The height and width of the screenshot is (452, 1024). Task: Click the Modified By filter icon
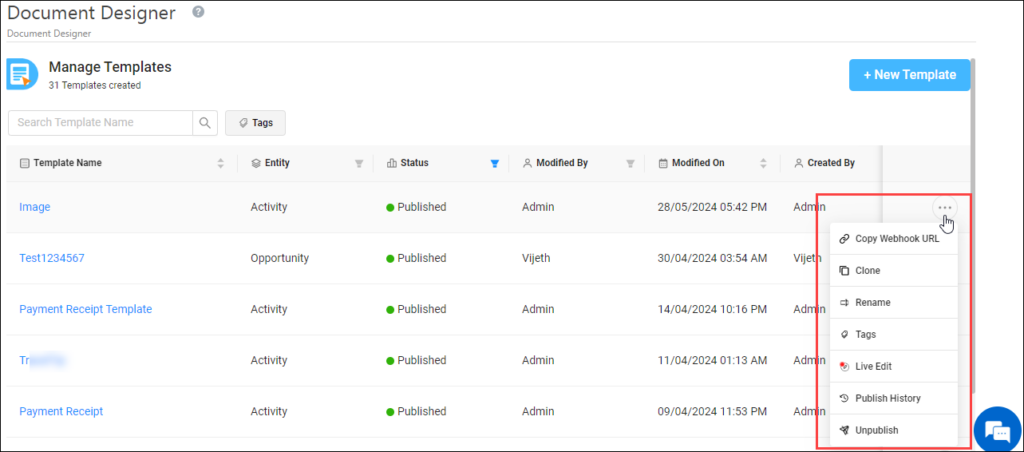point(630,163)
